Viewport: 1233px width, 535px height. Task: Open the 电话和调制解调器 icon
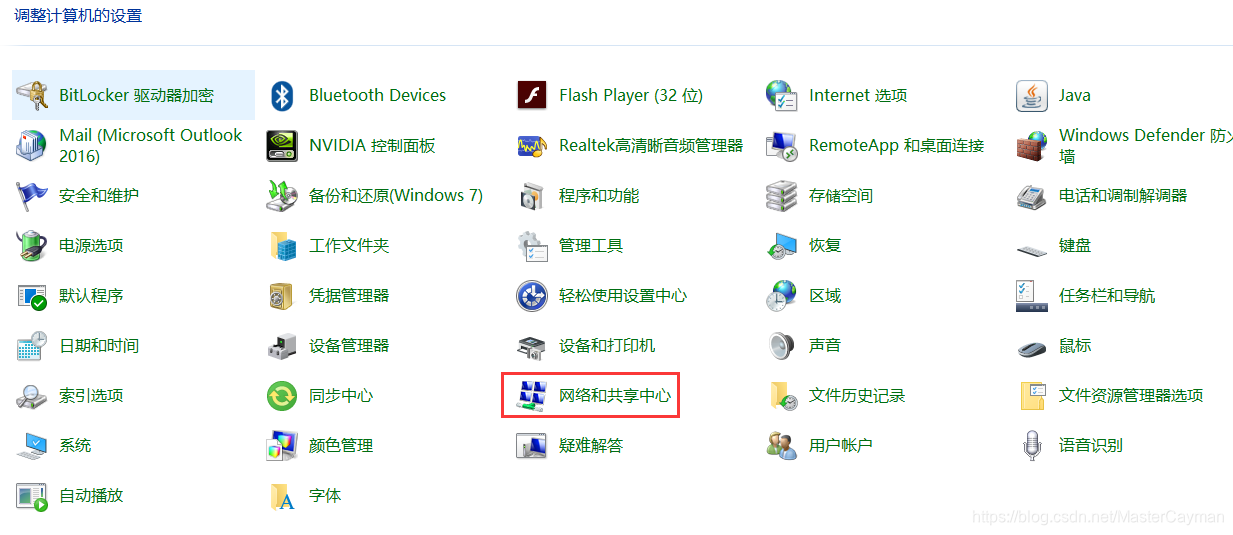coord(1032,196)
